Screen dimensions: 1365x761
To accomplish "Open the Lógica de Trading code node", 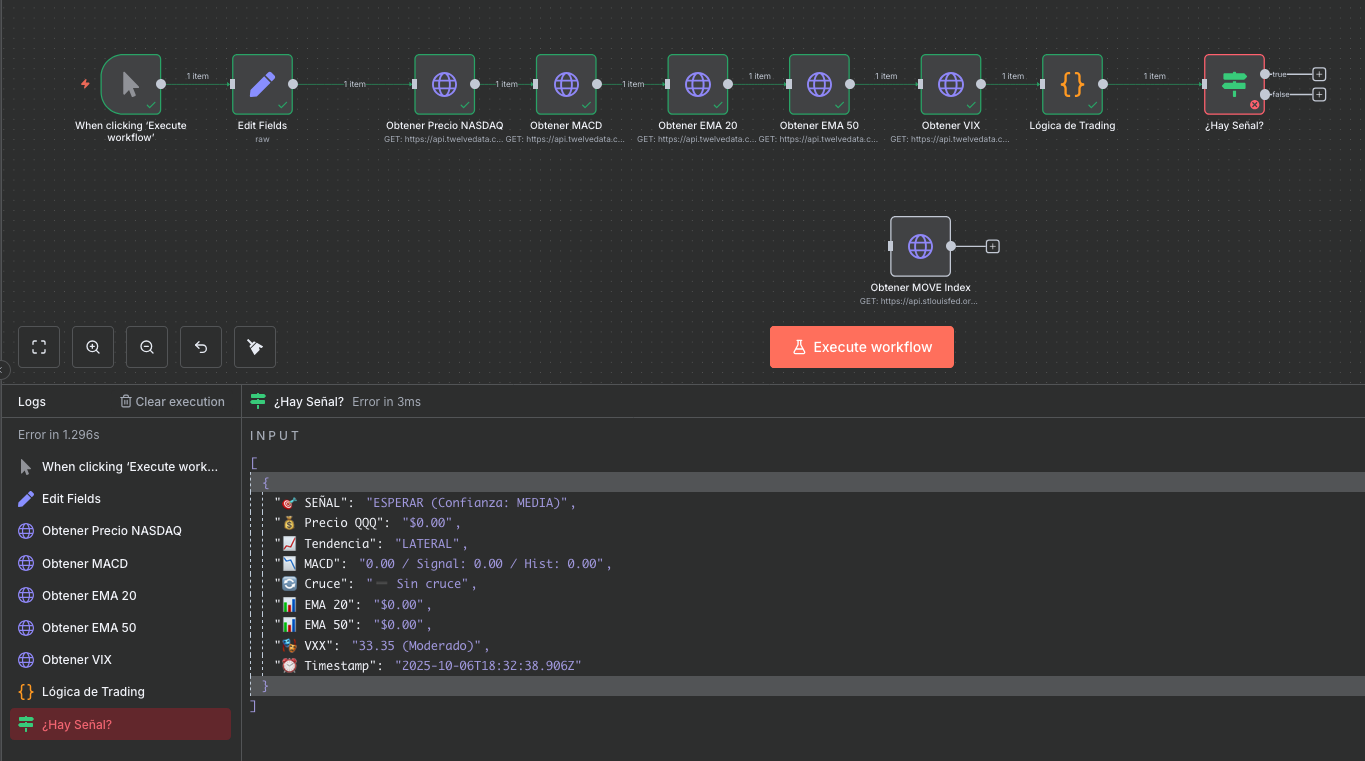I will pyautogui.click(x=1072, y=85).
